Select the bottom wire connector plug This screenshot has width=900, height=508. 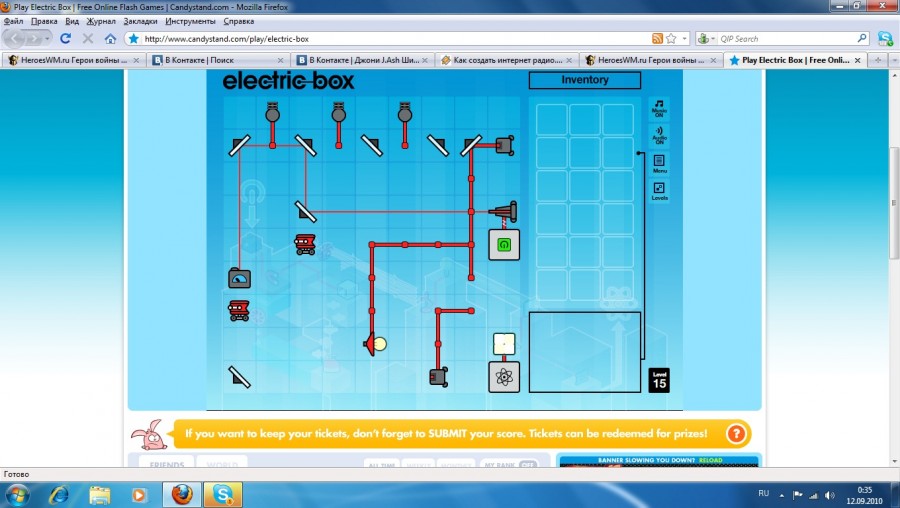[x=439, y=377]
